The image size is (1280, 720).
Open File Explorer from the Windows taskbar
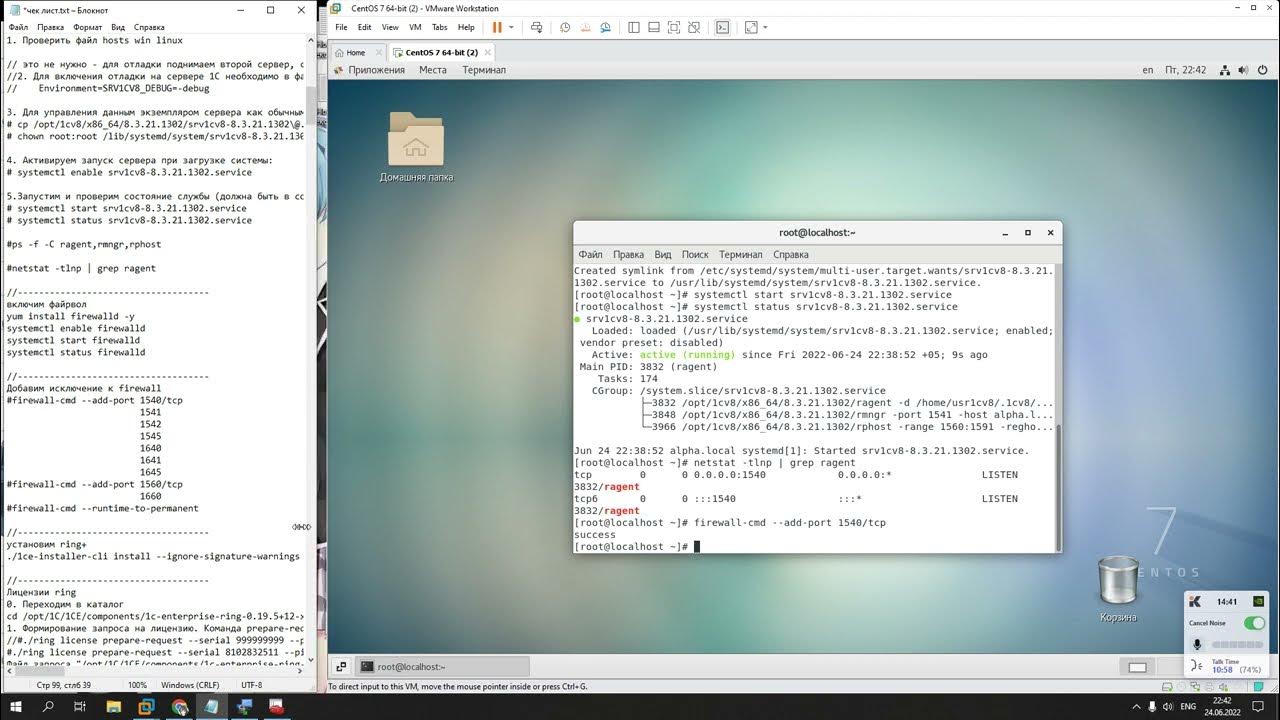tap(114, 706)
